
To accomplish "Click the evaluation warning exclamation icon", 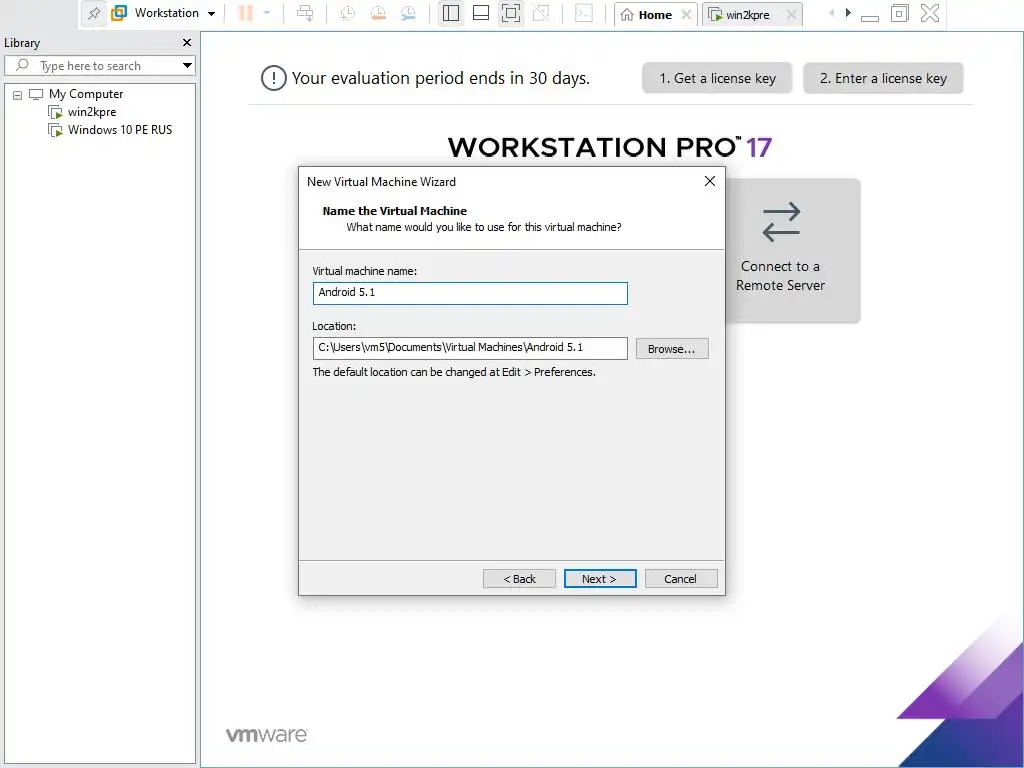I will tap(274, 78).
